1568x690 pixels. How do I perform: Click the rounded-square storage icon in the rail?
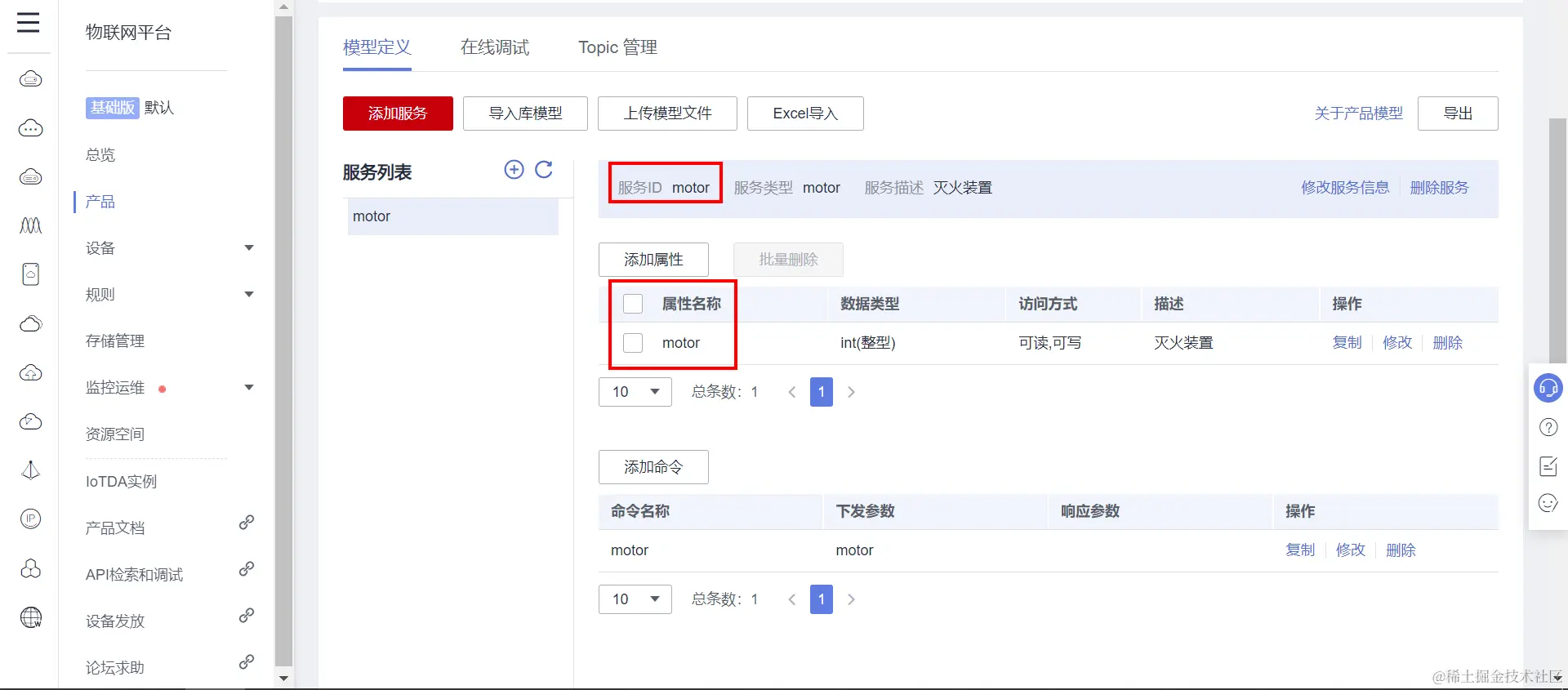pos(31,274)
